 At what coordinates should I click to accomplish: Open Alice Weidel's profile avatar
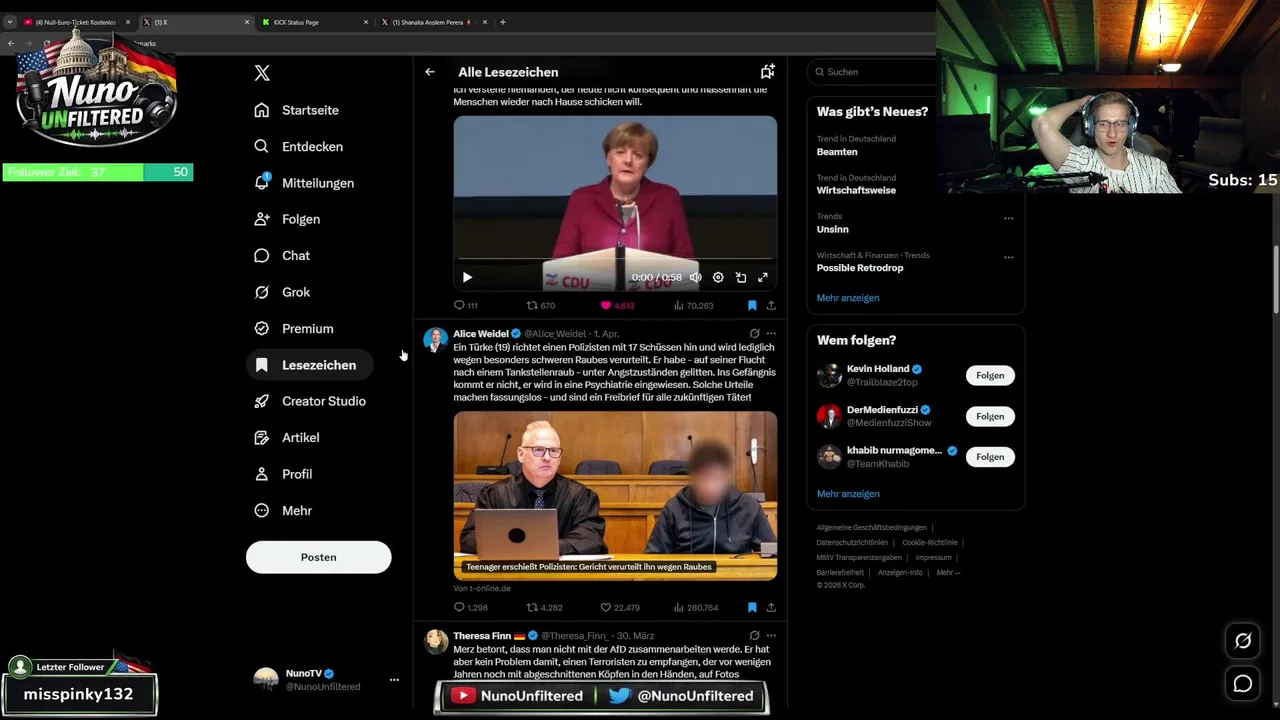[435, 339]
